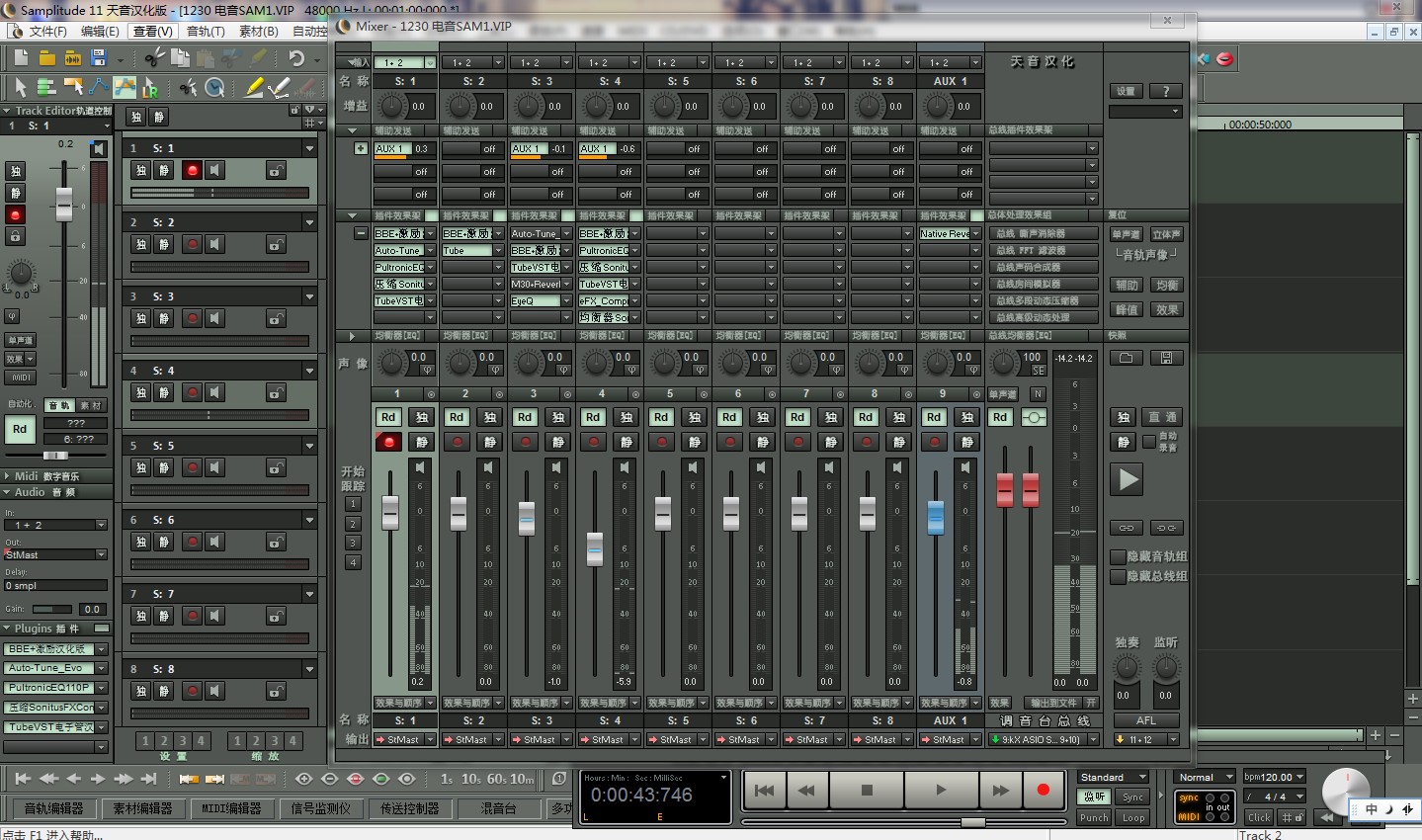Click the AFL button in mixer
The width and height of the screenshot is (1422, 840).
coord(1145,720)
